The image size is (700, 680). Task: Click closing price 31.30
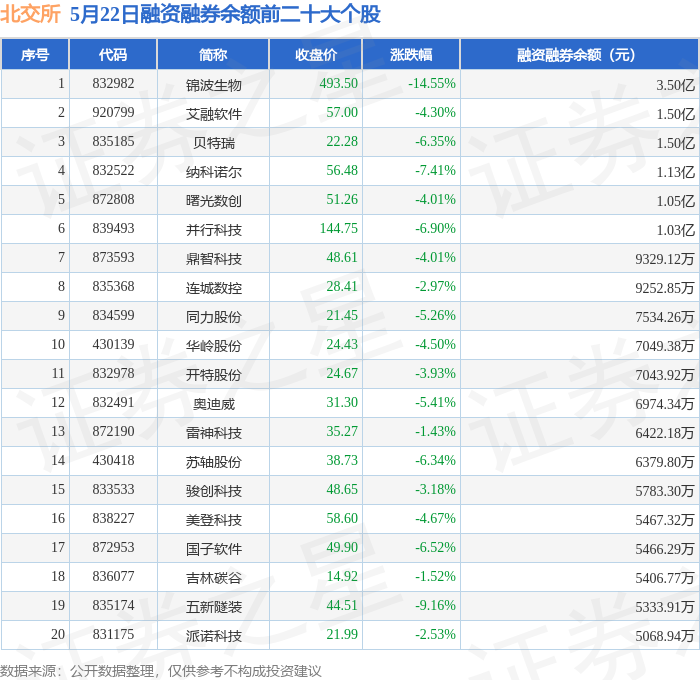(342, 403)
